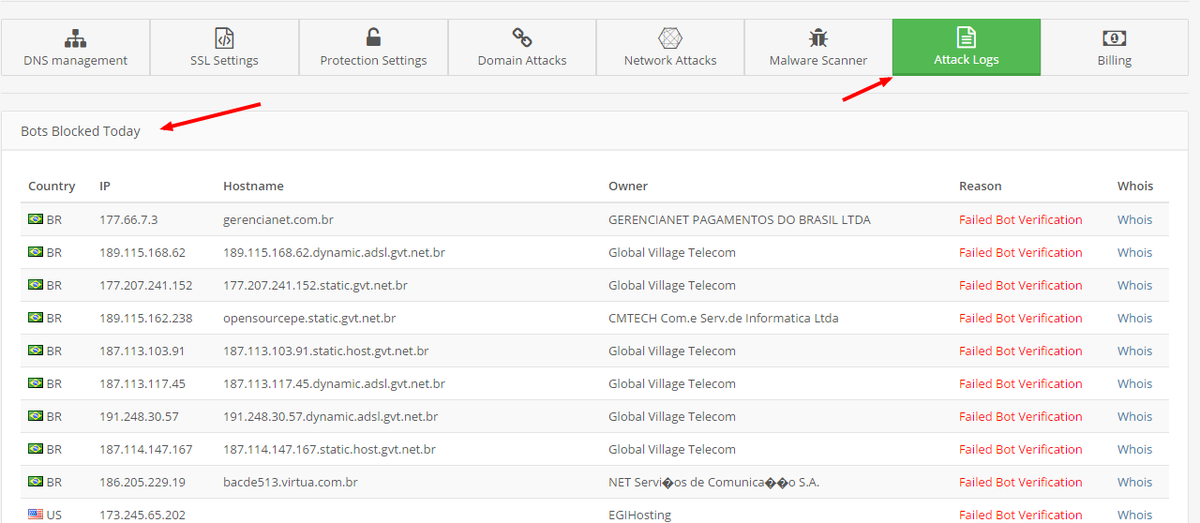Screen dimensions: 1200x523
Task: Click IP address 187.113.117.45
Action: (142, 384)
